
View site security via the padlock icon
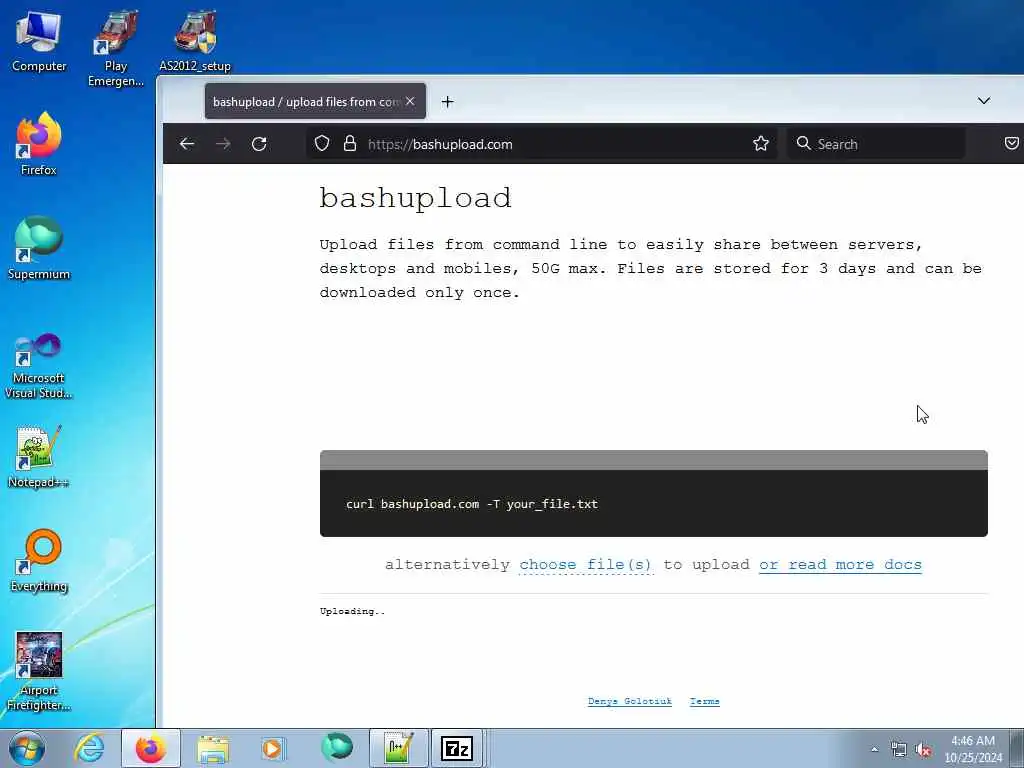[350, 144]
